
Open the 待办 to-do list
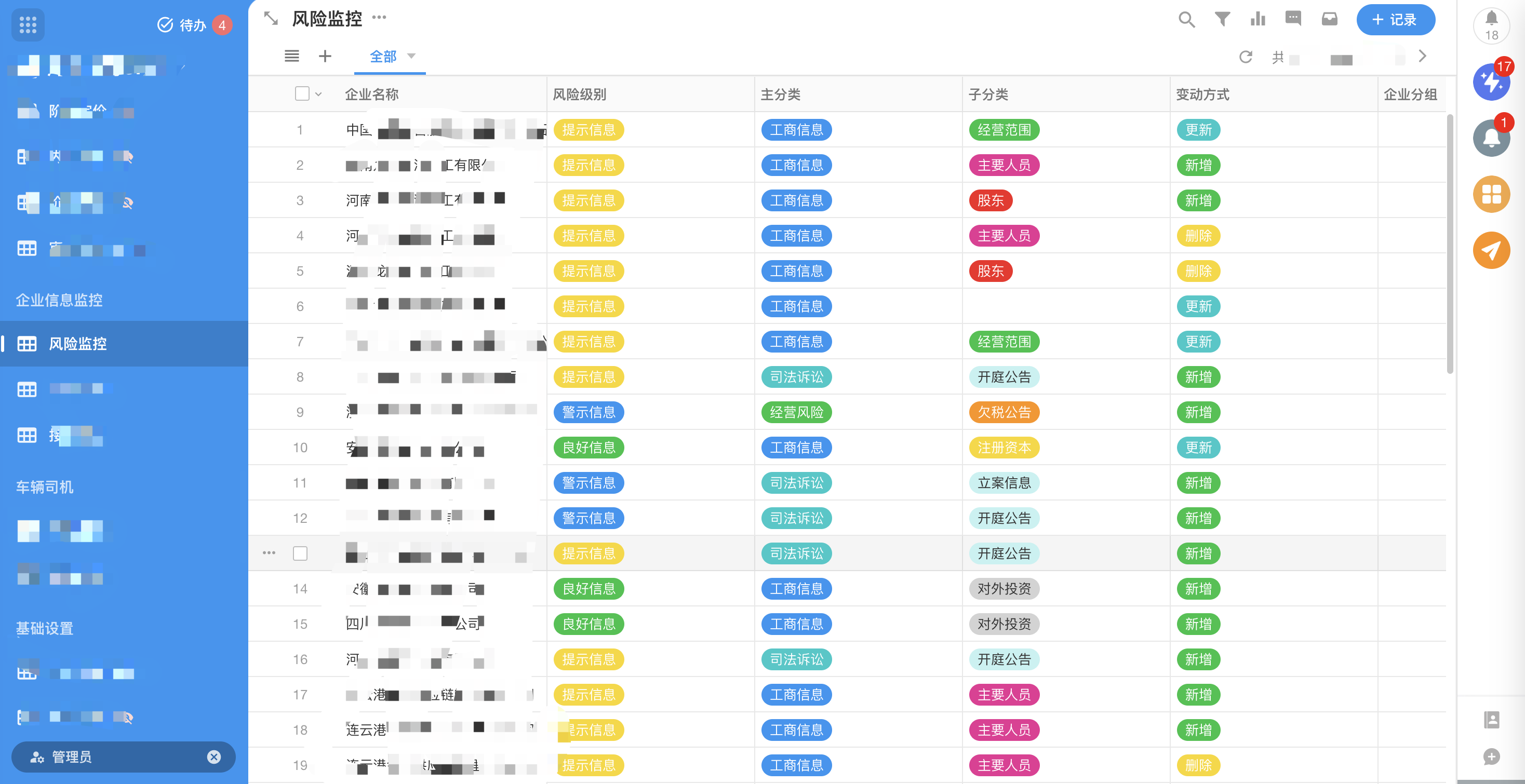[194, 25]
